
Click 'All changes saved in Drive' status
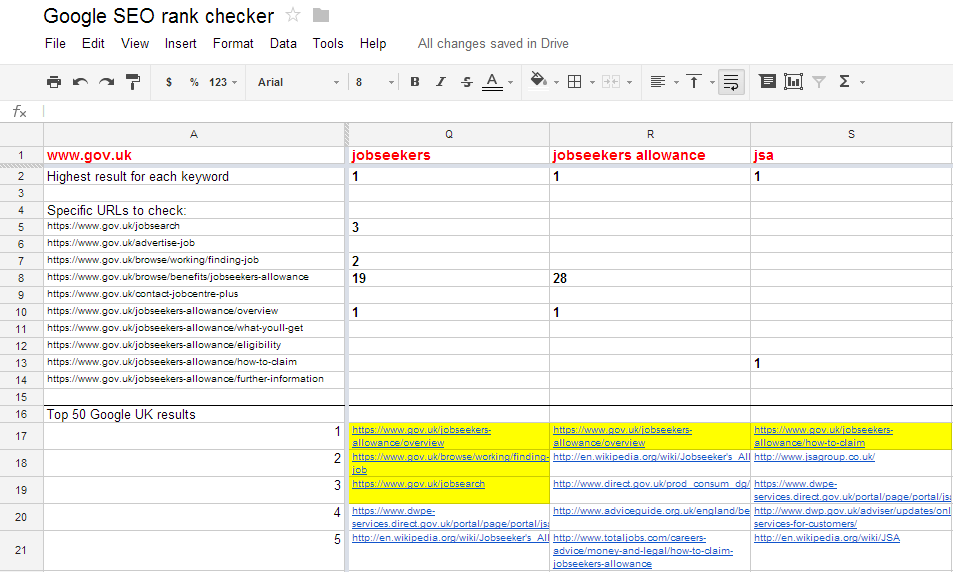493,44
